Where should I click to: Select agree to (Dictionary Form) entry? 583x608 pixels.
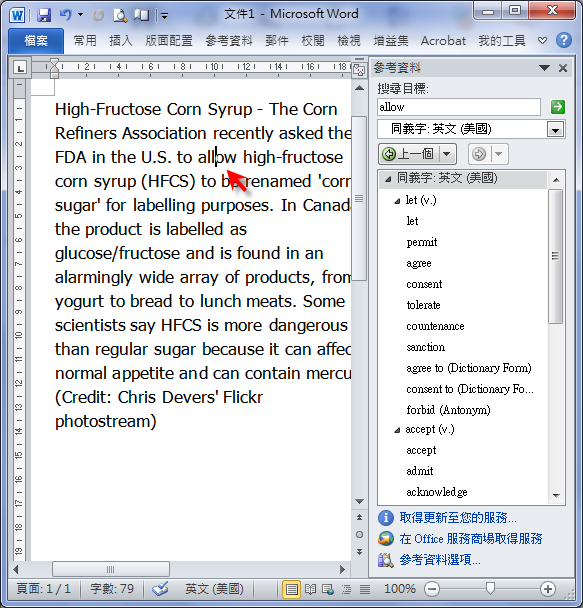coord(469,368)
